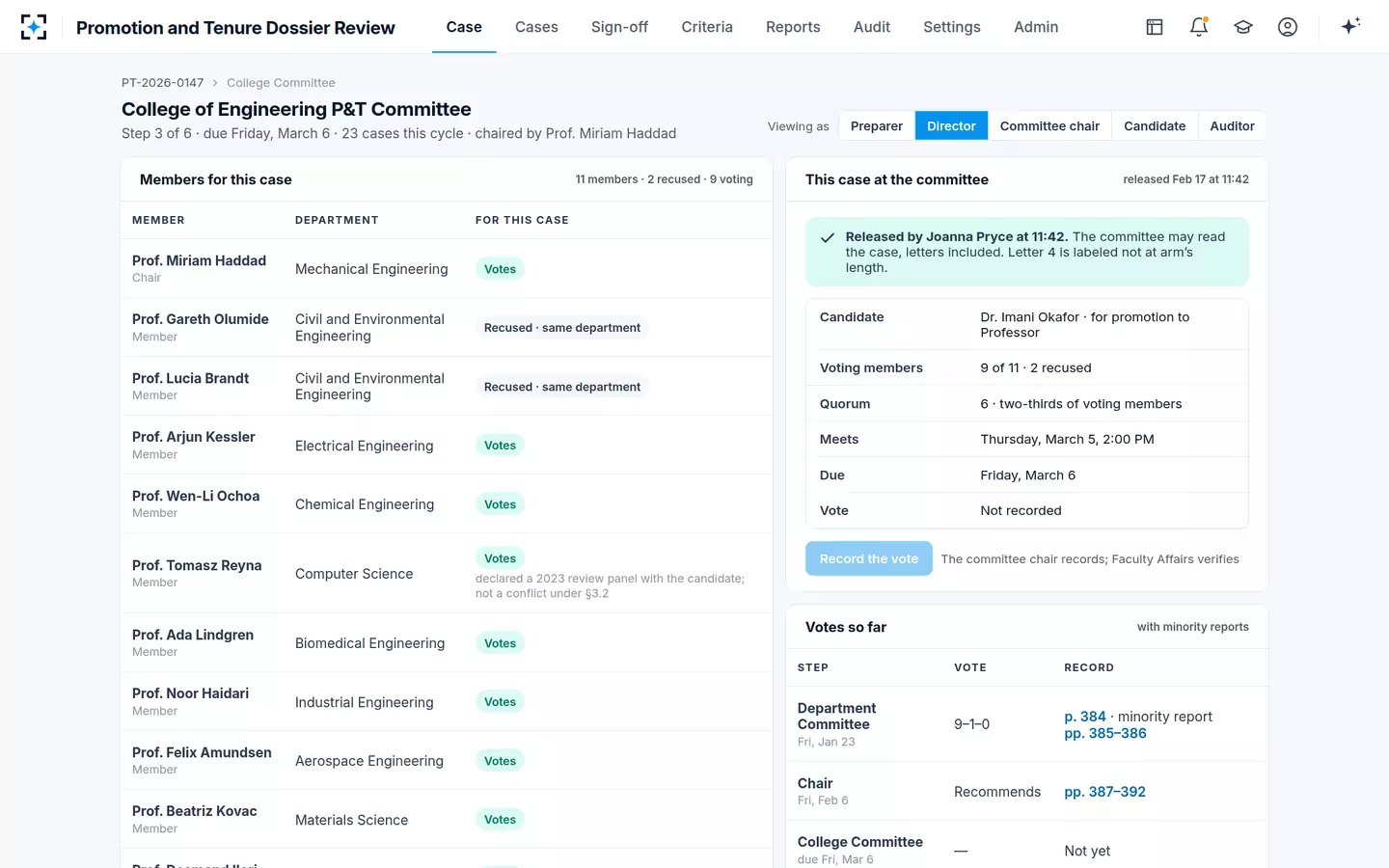Open the user account icon
The height and width of the screenshot is (868, 1389).
click(1288, 27)
